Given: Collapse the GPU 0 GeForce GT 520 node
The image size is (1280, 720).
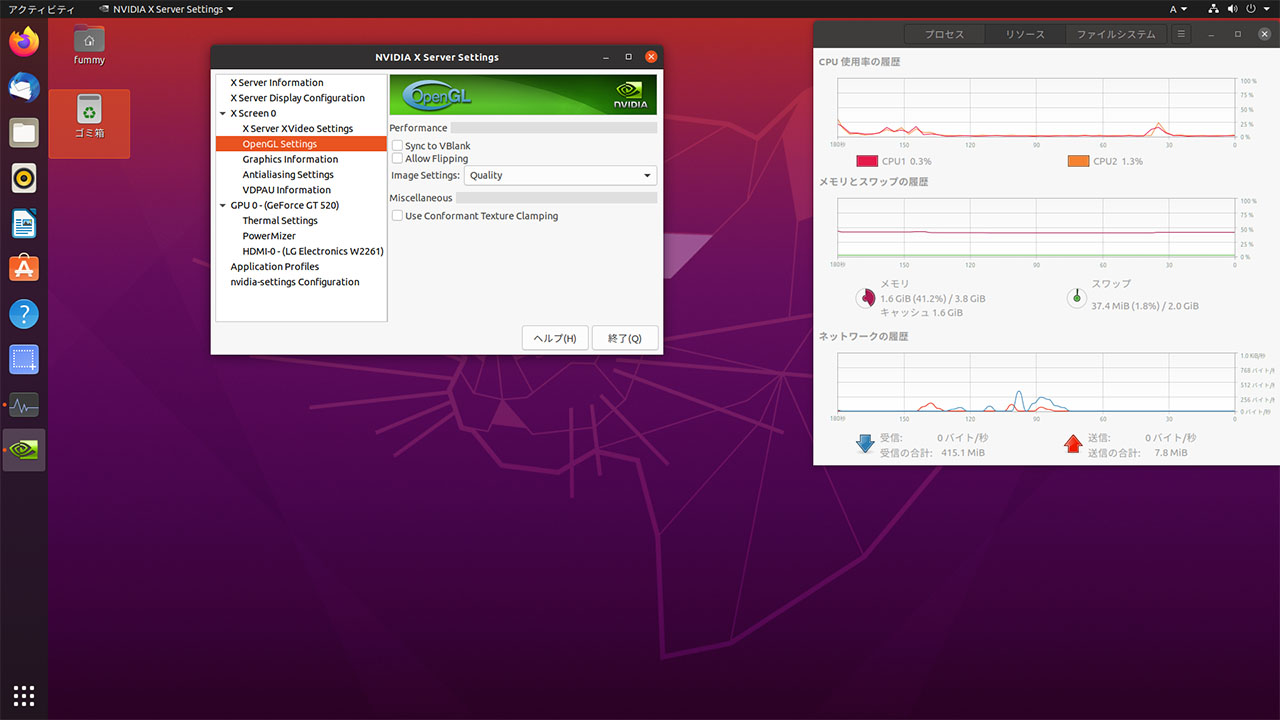Looking at the screenshot, I should point(222,206).
